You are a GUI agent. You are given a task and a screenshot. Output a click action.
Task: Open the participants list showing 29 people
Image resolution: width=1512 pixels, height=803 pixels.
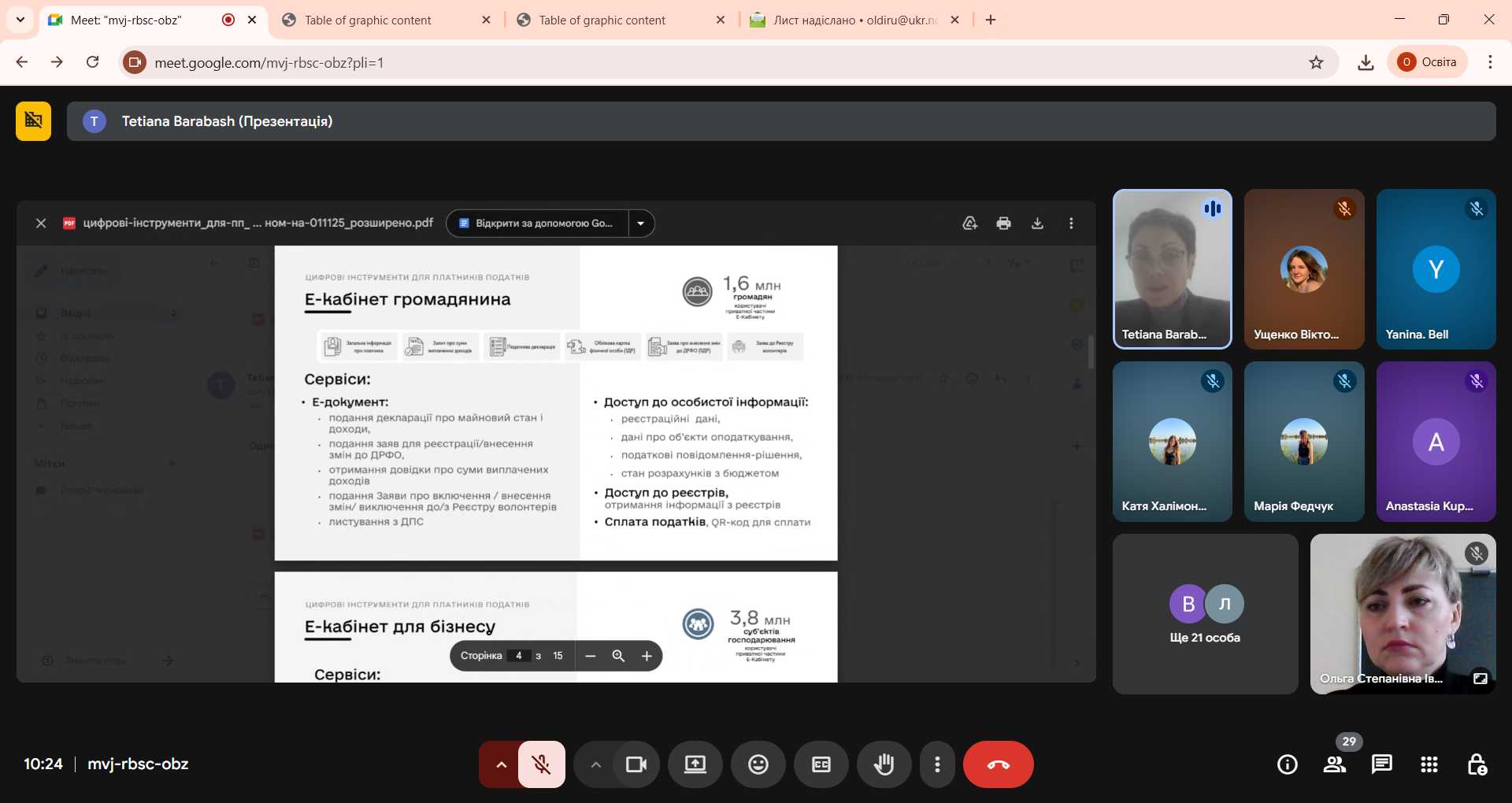(x=1334, y=764)
